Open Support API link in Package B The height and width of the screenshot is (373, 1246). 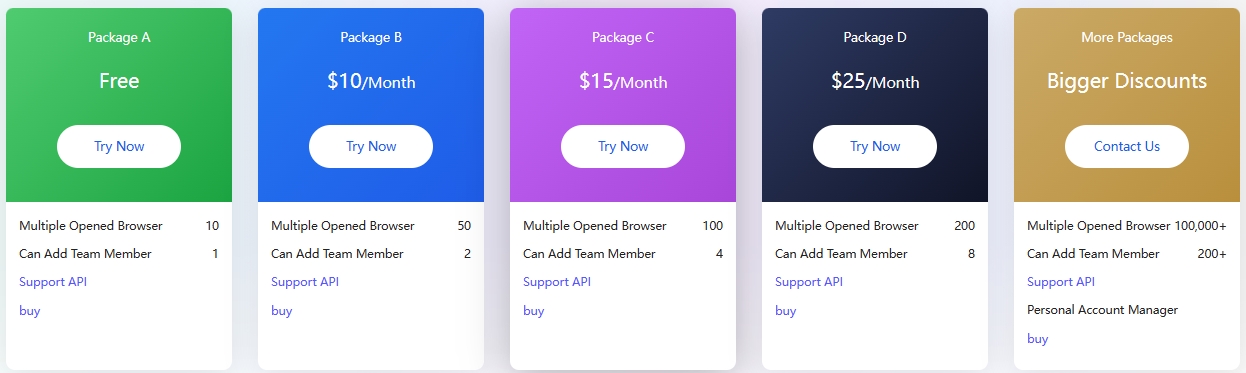point(305,282)
